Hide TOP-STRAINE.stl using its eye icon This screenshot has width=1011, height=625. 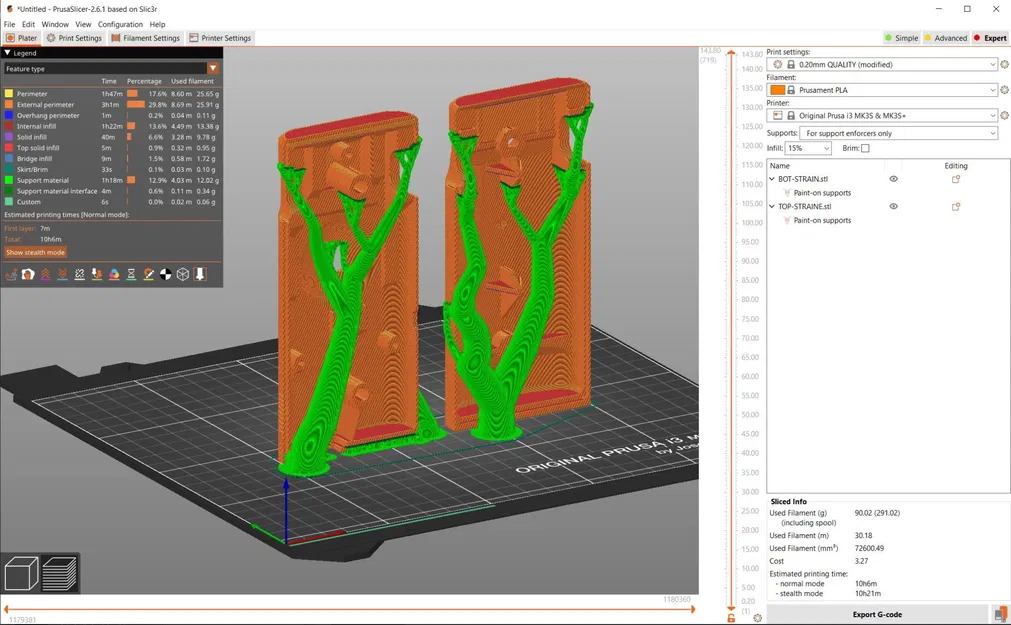[894, 206]
